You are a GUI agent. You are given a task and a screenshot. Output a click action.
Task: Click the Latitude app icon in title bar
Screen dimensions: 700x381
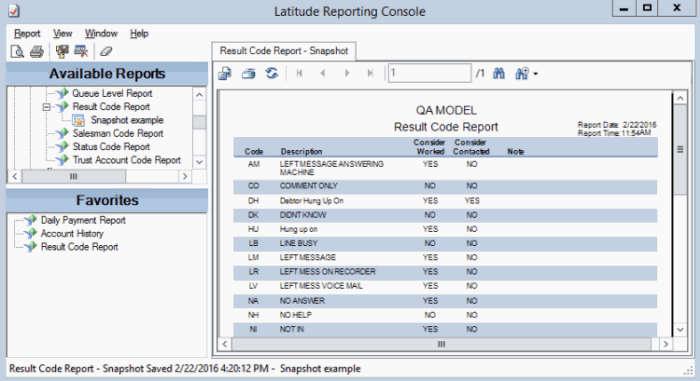tap(14, 11)
